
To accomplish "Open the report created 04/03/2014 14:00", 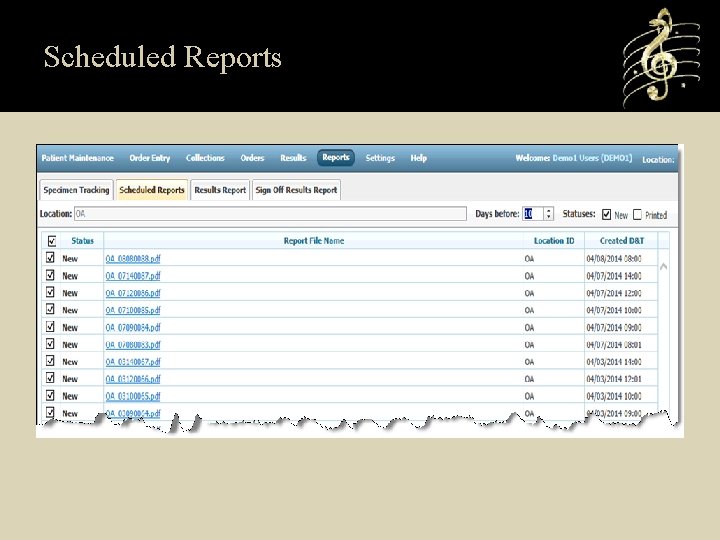I will pyautogui.click(x=133, y=362).
